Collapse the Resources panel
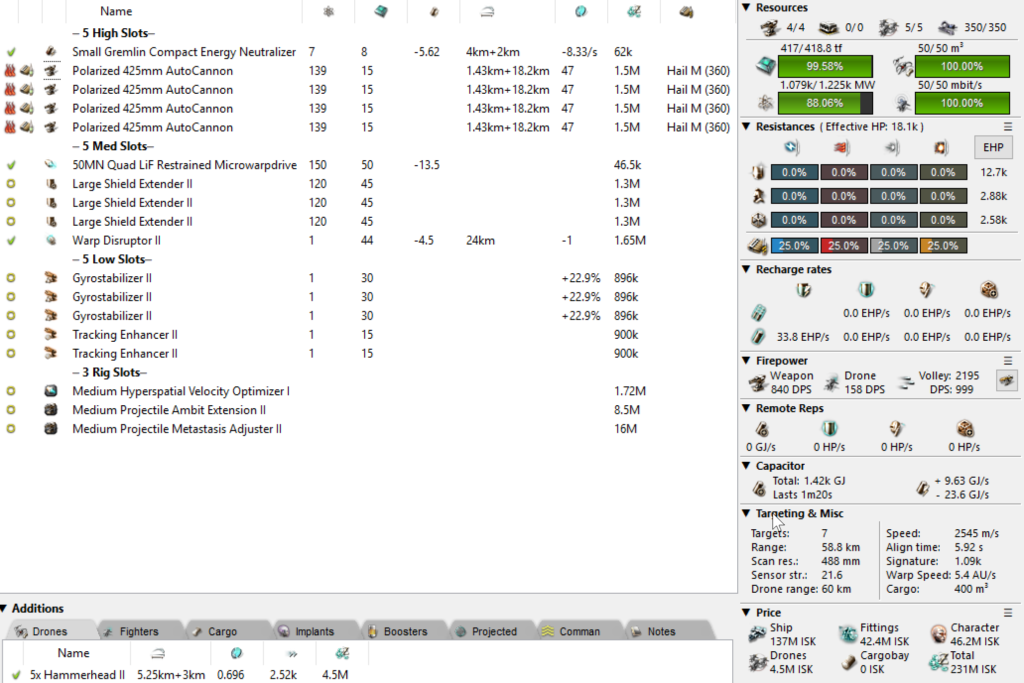This screenshot has height=683, width=1024. coord(747,8)
